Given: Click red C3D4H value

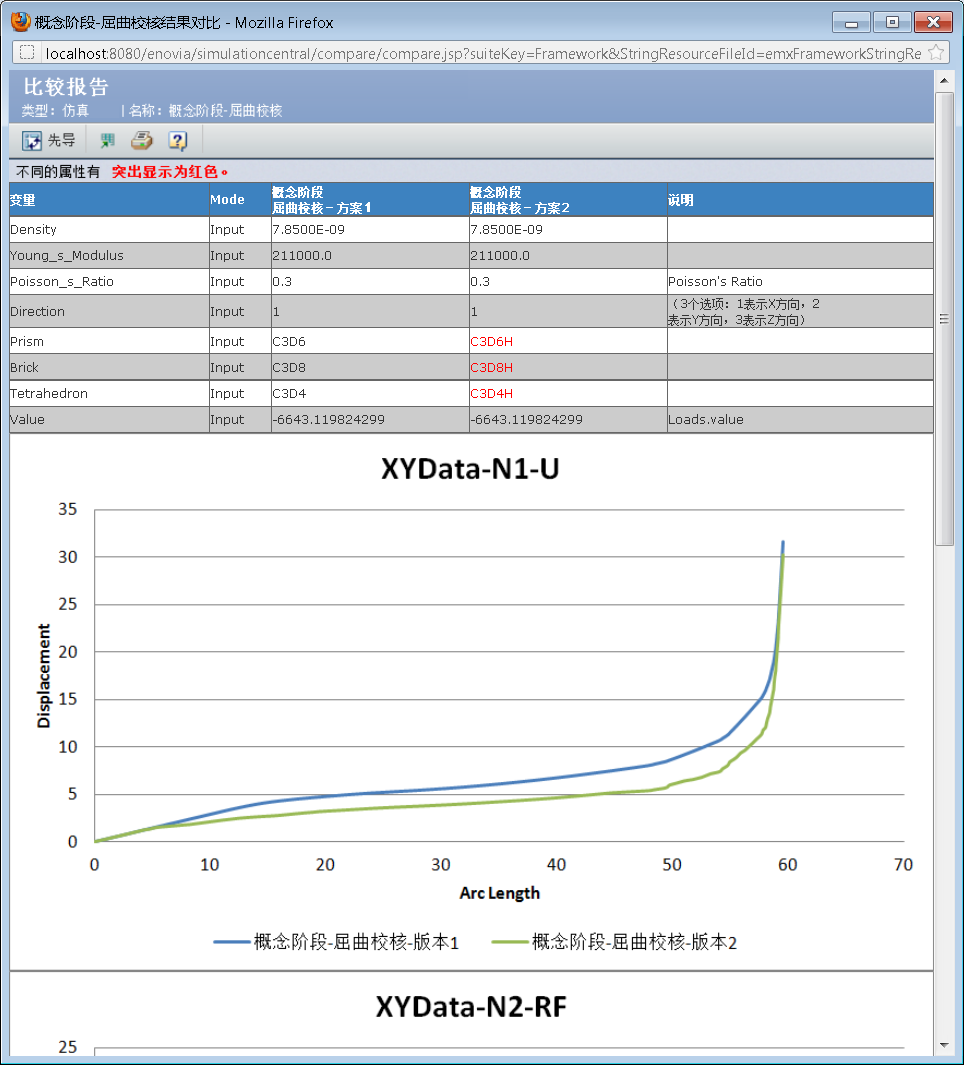Looking at the screenshot, I should tap(492, 393).
